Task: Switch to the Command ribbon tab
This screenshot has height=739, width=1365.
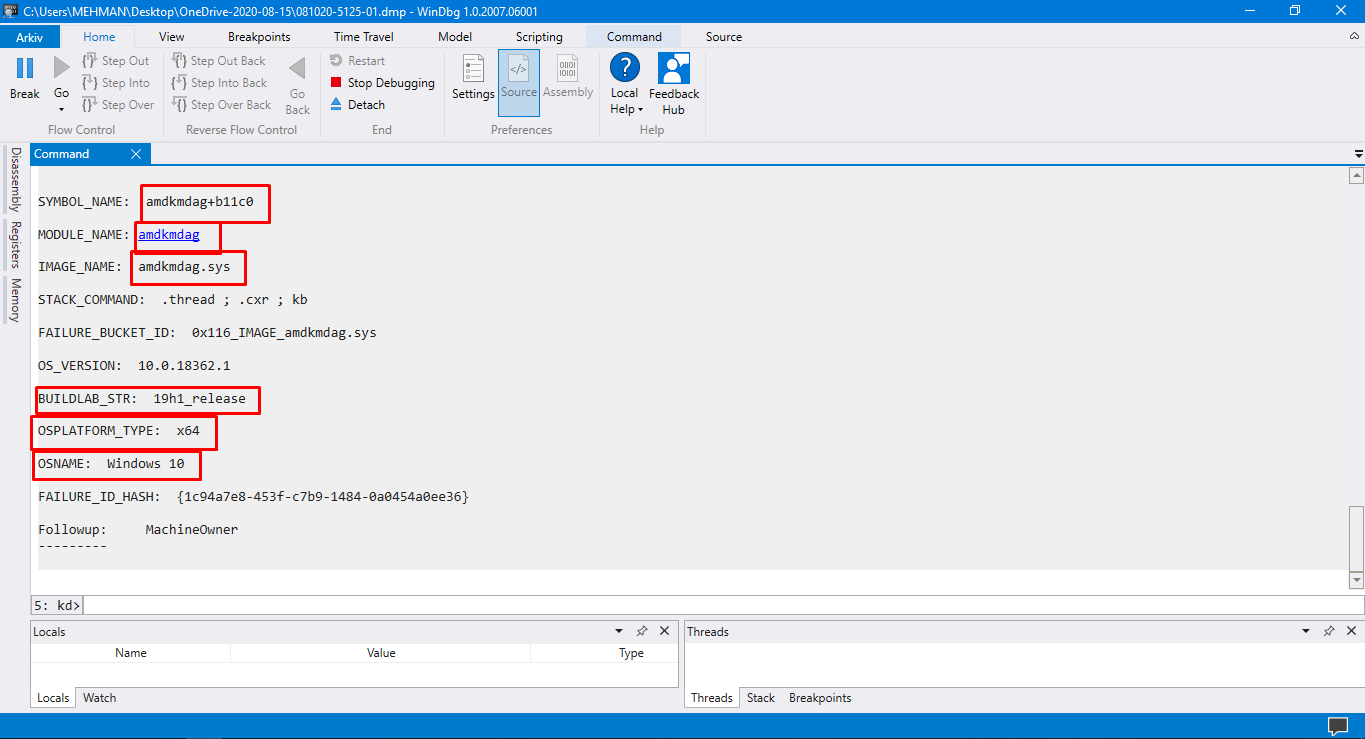Action: (634, 37)
